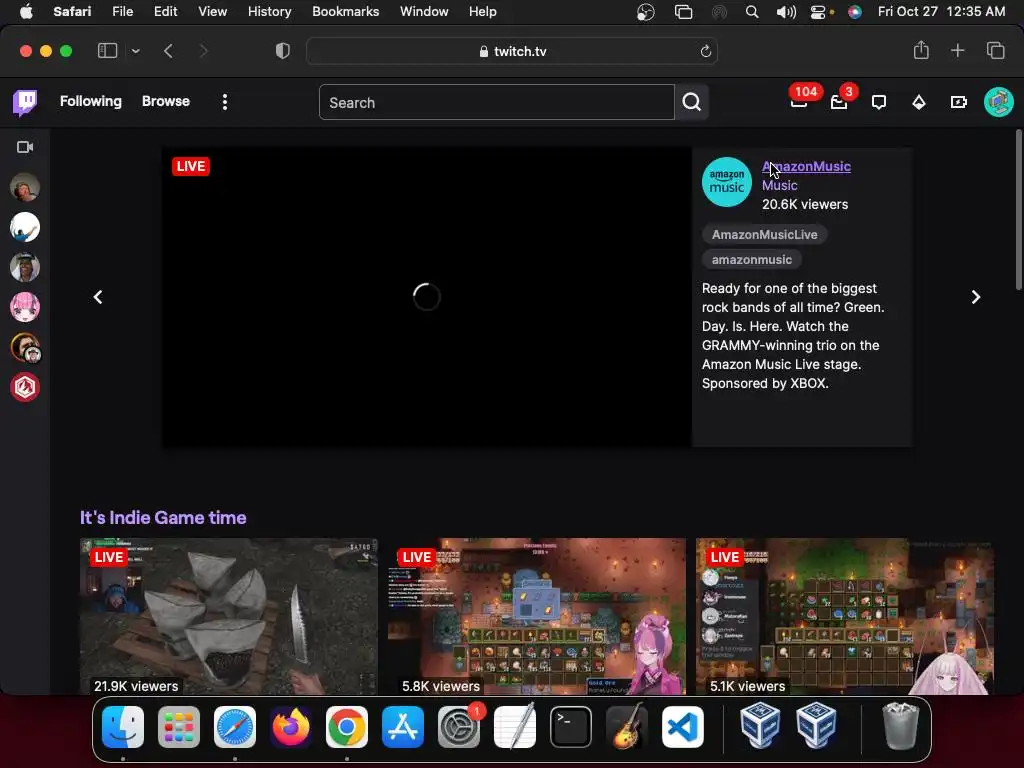Open Prime loot crown with 104 badge
The image size is (1024, 768).
[x=799, y=102]
